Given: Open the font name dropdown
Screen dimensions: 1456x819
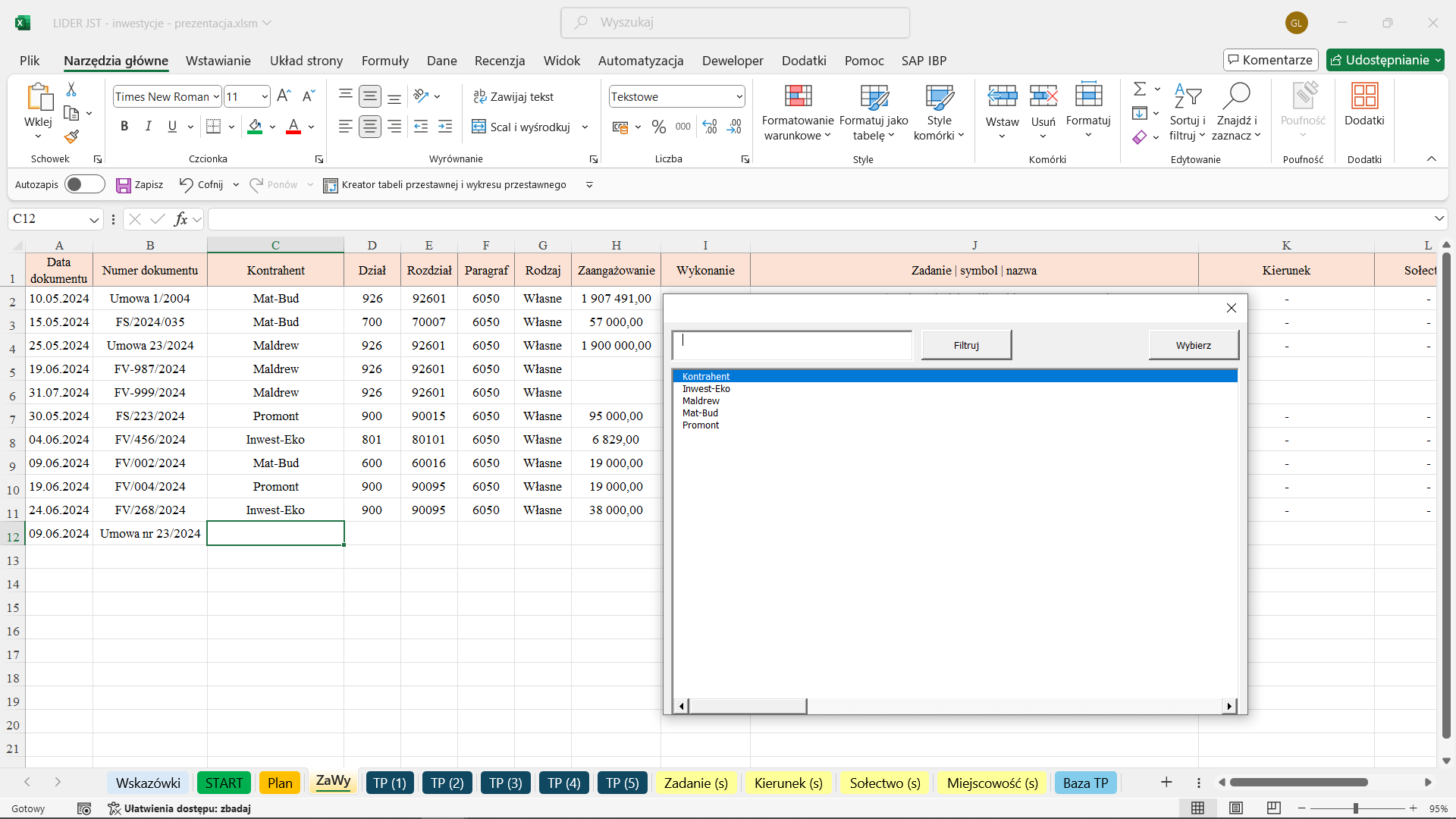Looking at the screenshot, I should point(216,96).
